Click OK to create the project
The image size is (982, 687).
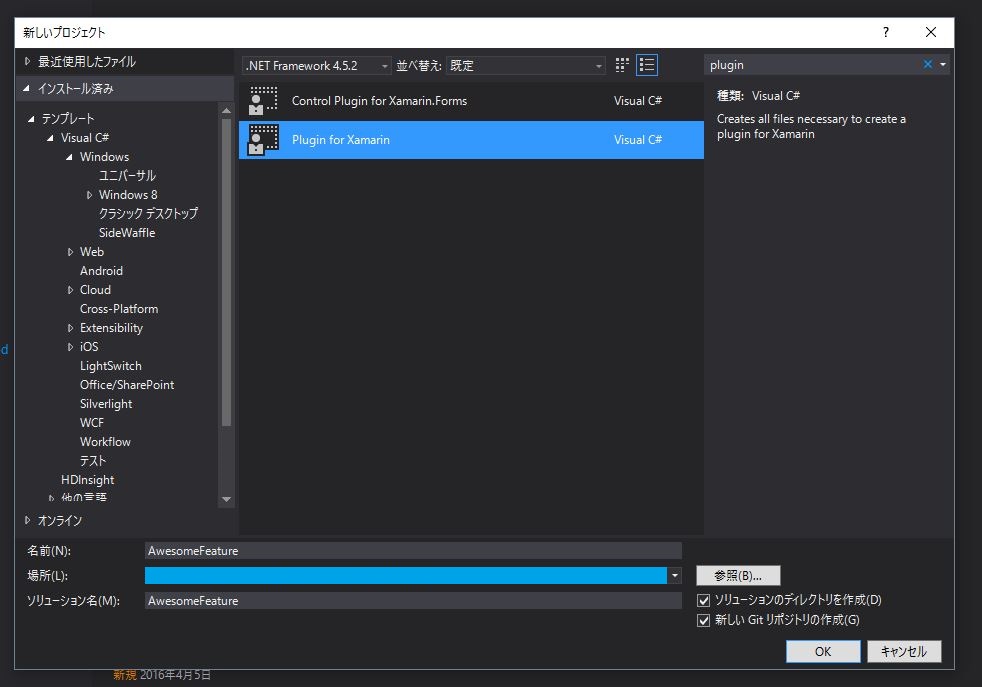coord(823,651)
